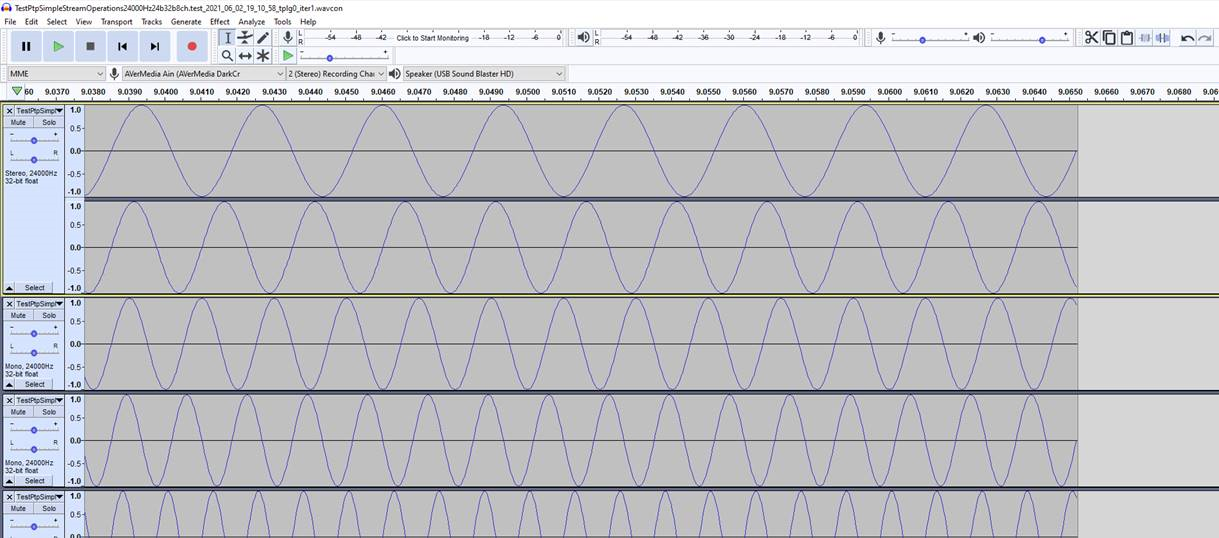Adjust the playback volume slider

[1030, 38]
